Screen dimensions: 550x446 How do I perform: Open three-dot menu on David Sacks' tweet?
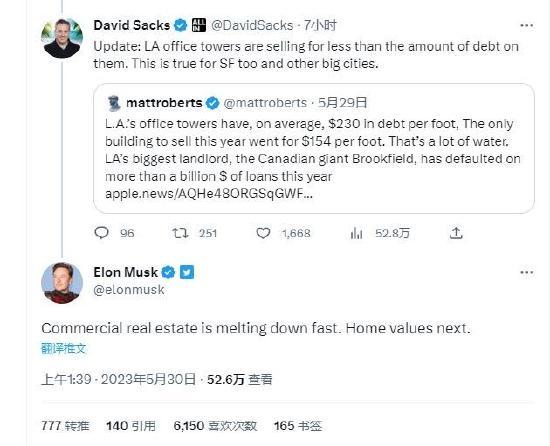pyautogui.click(x=526, y=26)
